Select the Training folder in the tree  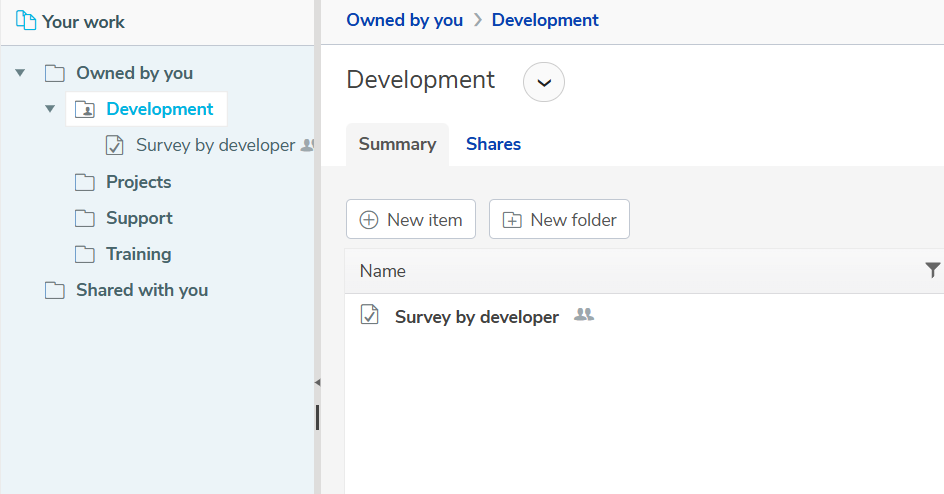(x=138, y=255)
